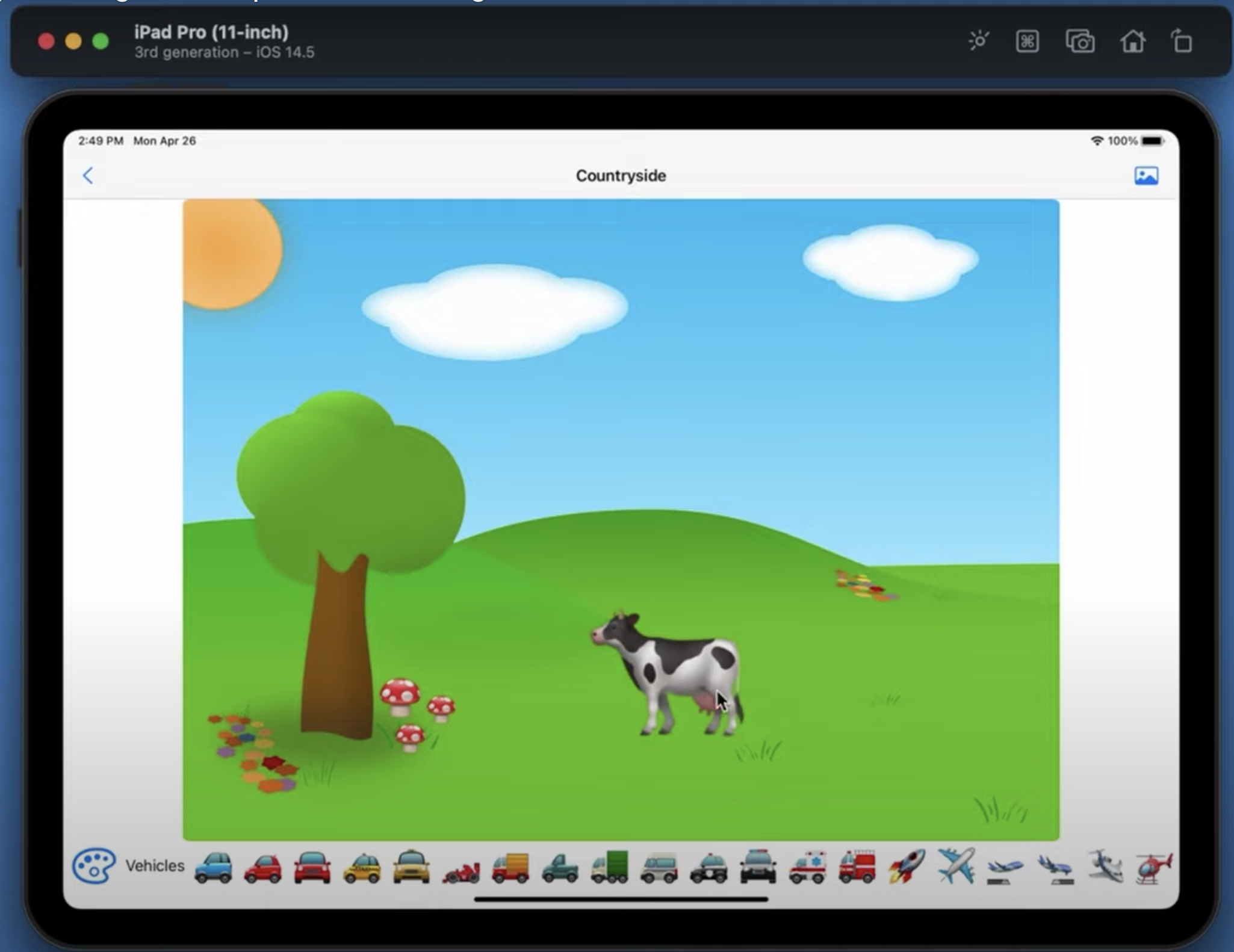
Task: Choose the green cargo truck emoji
Action: (609, 868)
